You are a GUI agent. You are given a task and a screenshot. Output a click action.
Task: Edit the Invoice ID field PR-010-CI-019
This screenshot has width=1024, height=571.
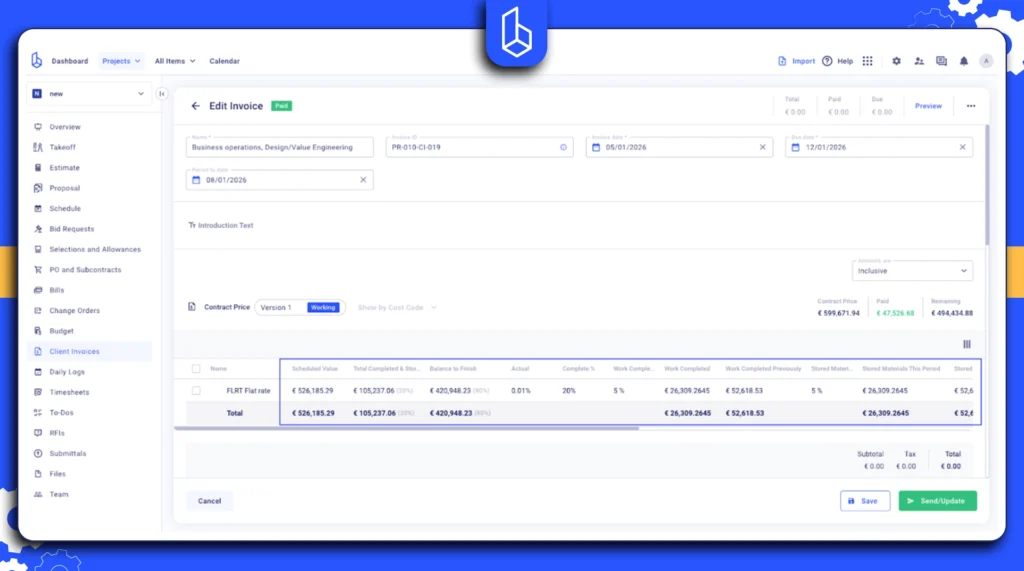479,147
